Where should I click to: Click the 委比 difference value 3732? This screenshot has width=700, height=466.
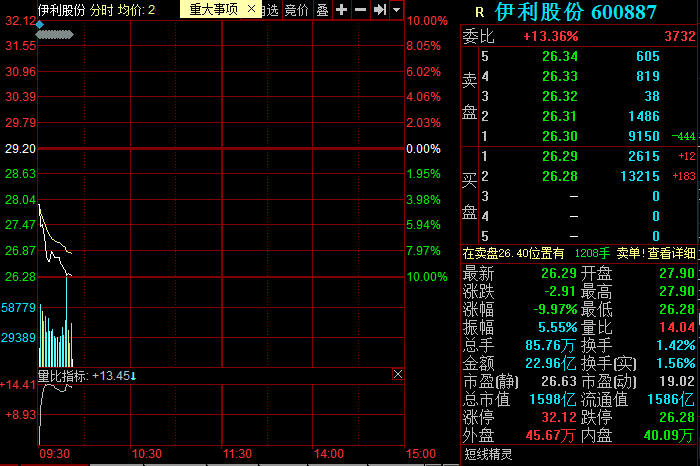(680, 36)
